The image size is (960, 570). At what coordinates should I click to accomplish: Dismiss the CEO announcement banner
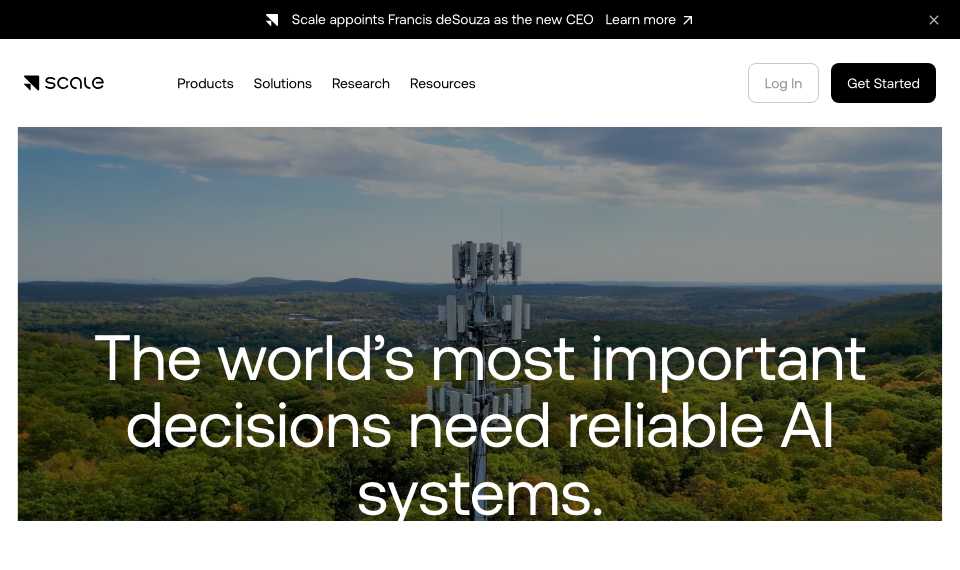(x=934, y=20)
